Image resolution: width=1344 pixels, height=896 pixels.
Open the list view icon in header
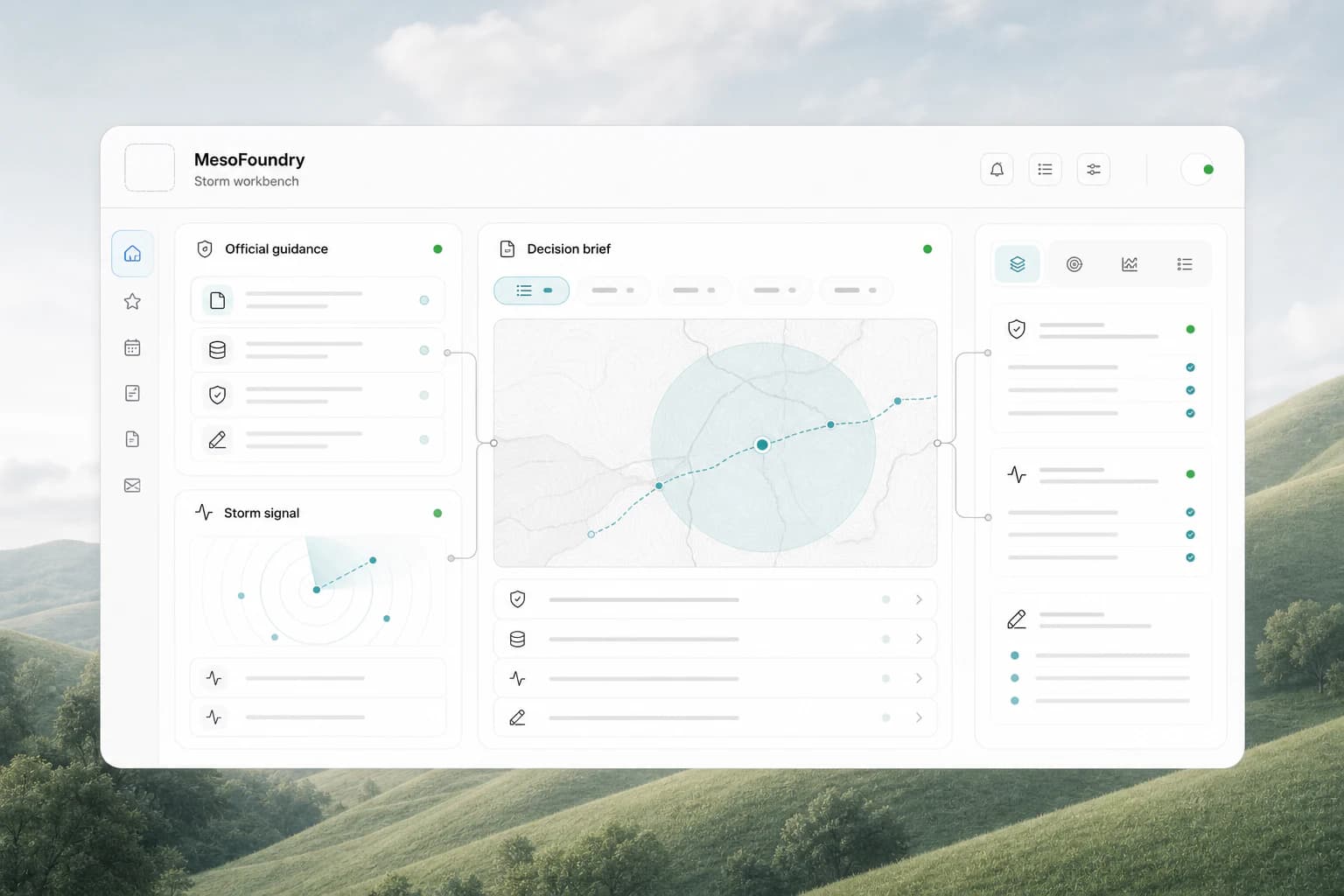click(1045, 169)
